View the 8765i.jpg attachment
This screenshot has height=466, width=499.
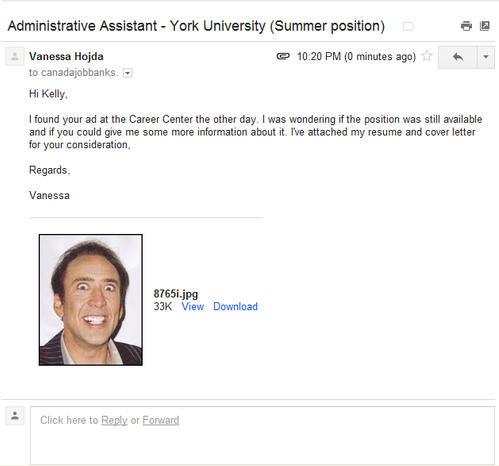(193, 306)
